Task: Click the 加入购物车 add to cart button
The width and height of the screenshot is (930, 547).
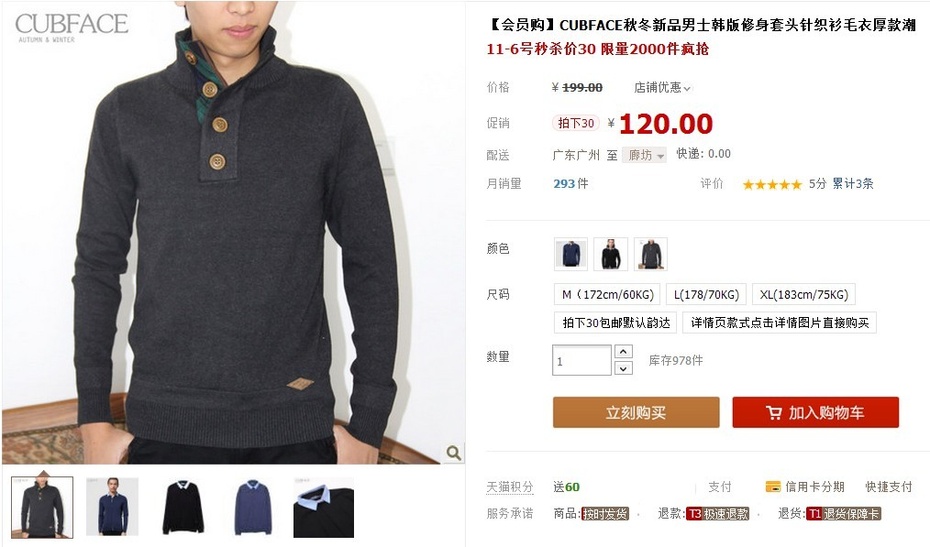Action: pos(816,412)
